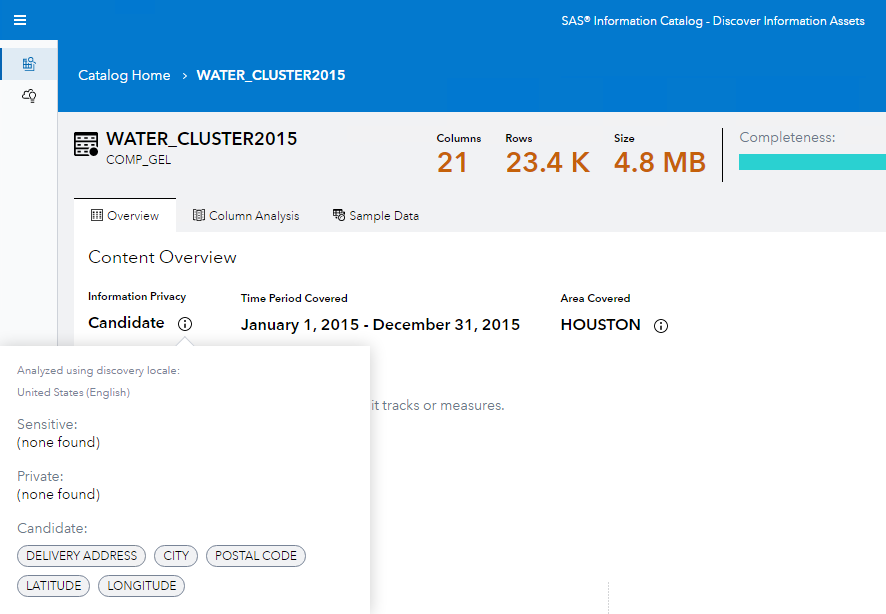Click the POSTAL CODE tag
This screenshot has width=886, height=614.
[x=256, y=556]
